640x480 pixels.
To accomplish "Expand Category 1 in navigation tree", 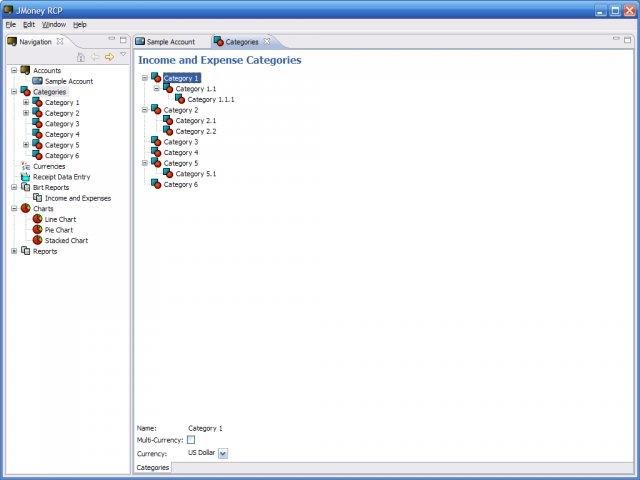I will tap(26, 102).
